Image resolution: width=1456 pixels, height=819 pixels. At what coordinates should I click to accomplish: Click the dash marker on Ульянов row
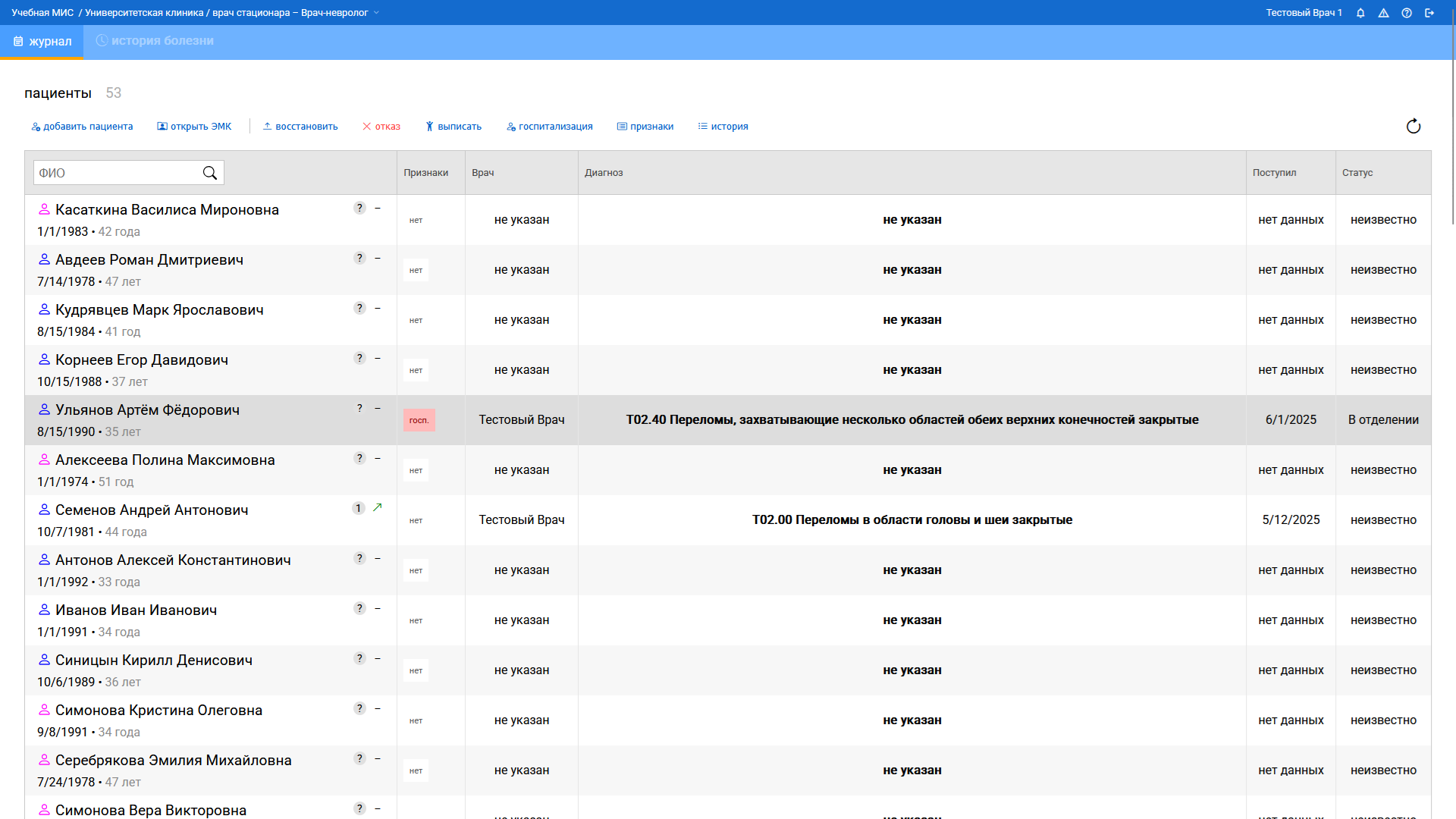[x=378, y=408]
